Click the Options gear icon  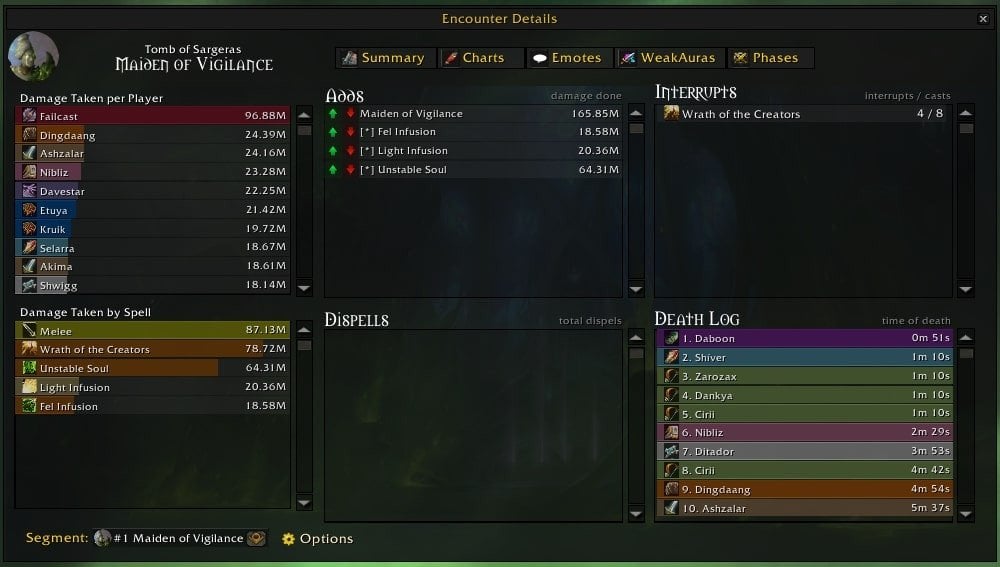(x=288, y=539)
